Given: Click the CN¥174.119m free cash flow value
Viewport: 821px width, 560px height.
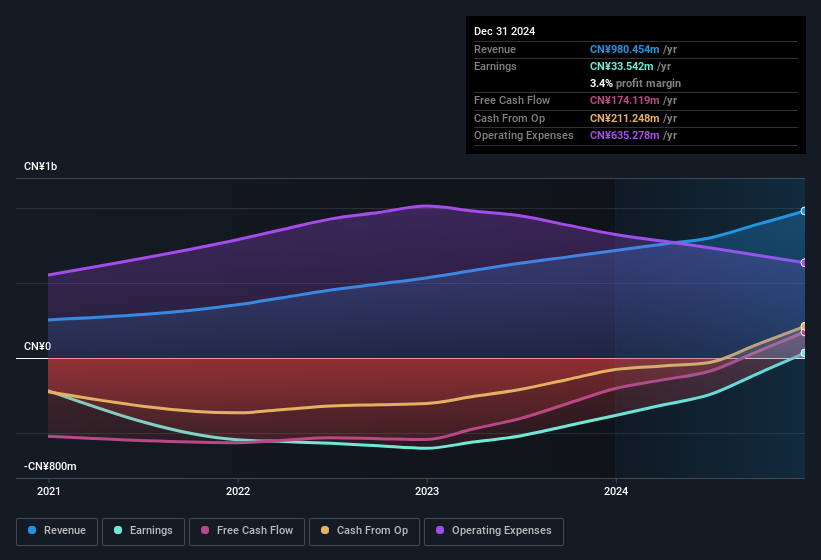Looking at the screenshot, I should 624,100.
